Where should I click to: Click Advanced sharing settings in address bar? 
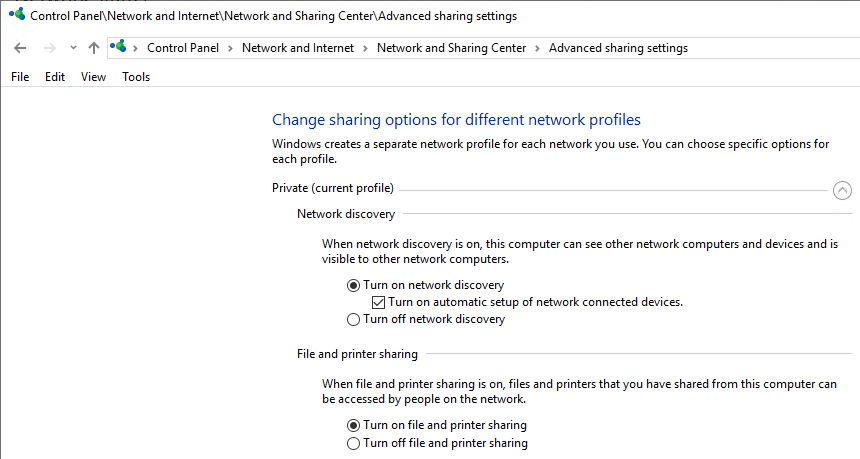click(x=618, y=48)
